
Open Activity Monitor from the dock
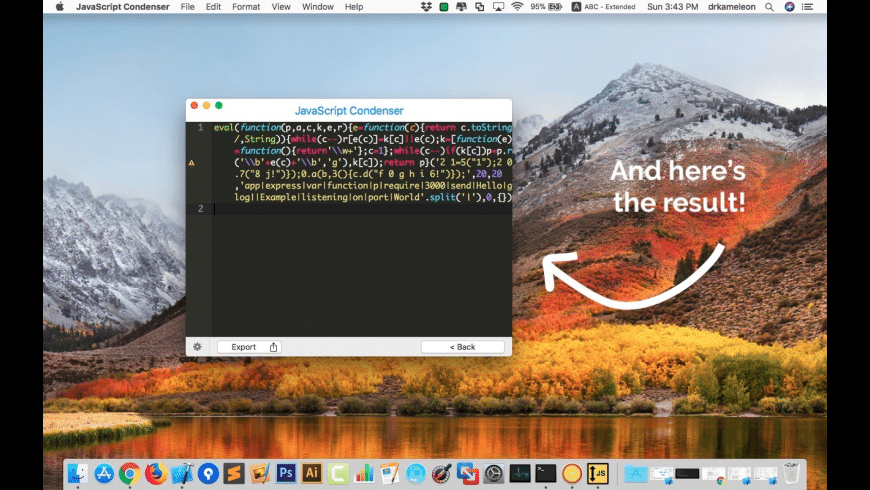coord(520,473)
